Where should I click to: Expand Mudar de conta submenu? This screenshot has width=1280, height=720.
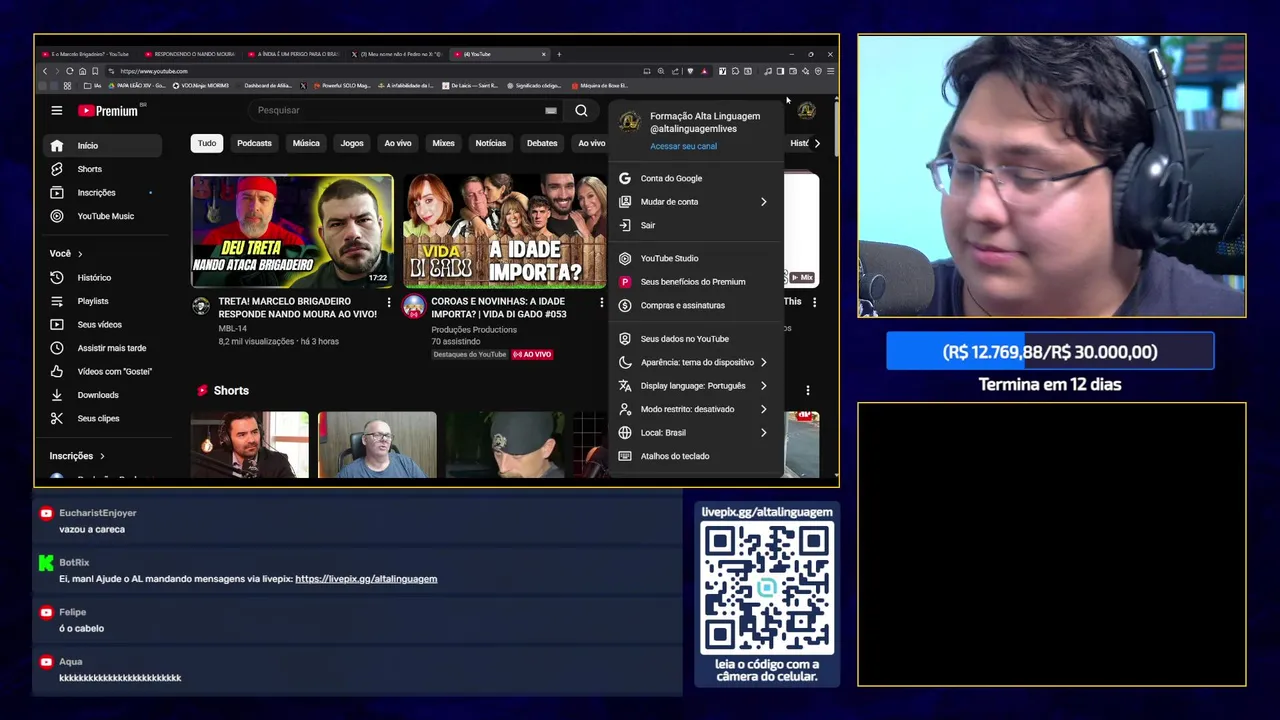[x=695, y=202]
